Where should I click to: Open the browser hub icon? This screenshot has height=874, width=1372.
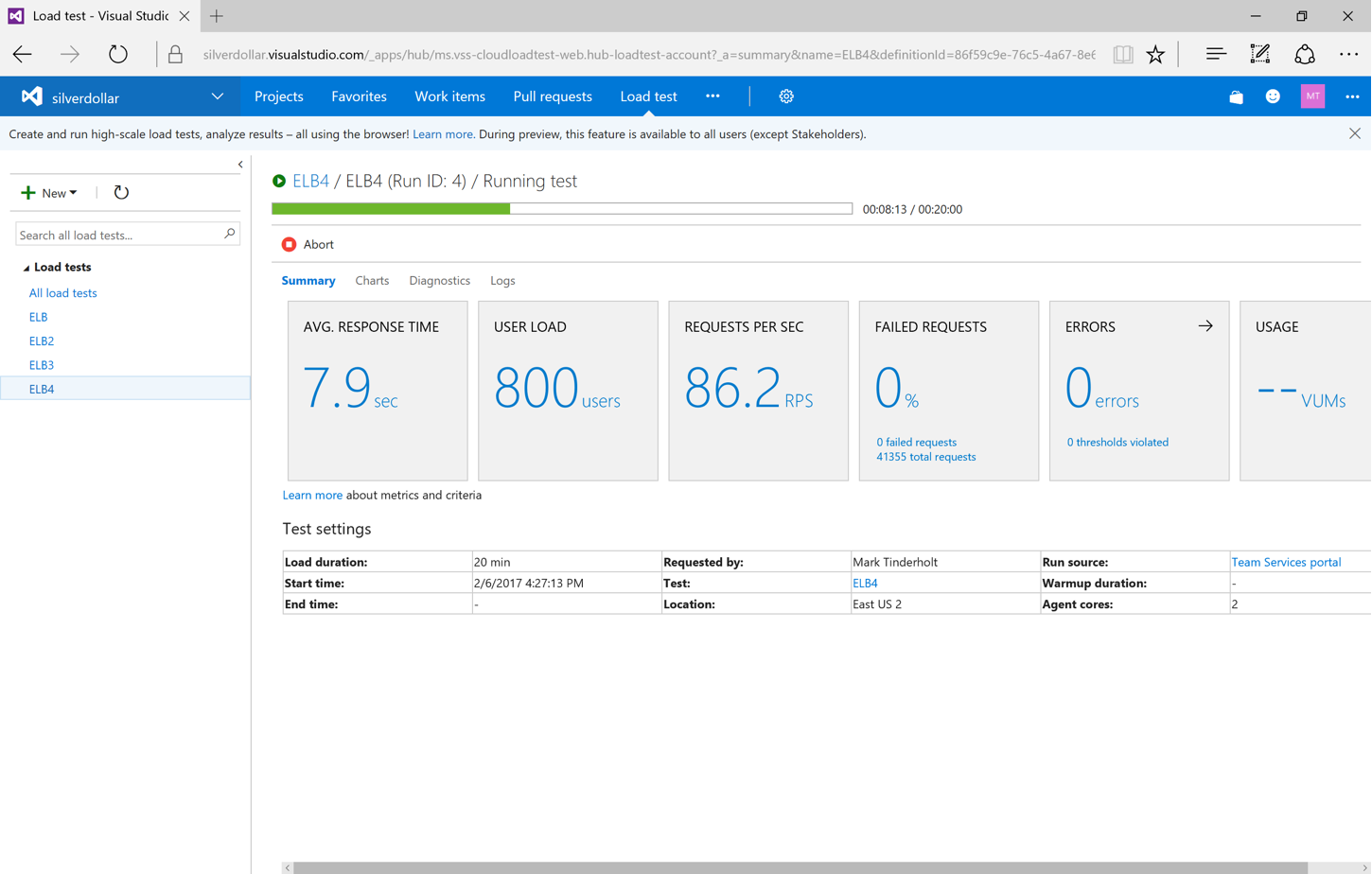pos(1216,55)
